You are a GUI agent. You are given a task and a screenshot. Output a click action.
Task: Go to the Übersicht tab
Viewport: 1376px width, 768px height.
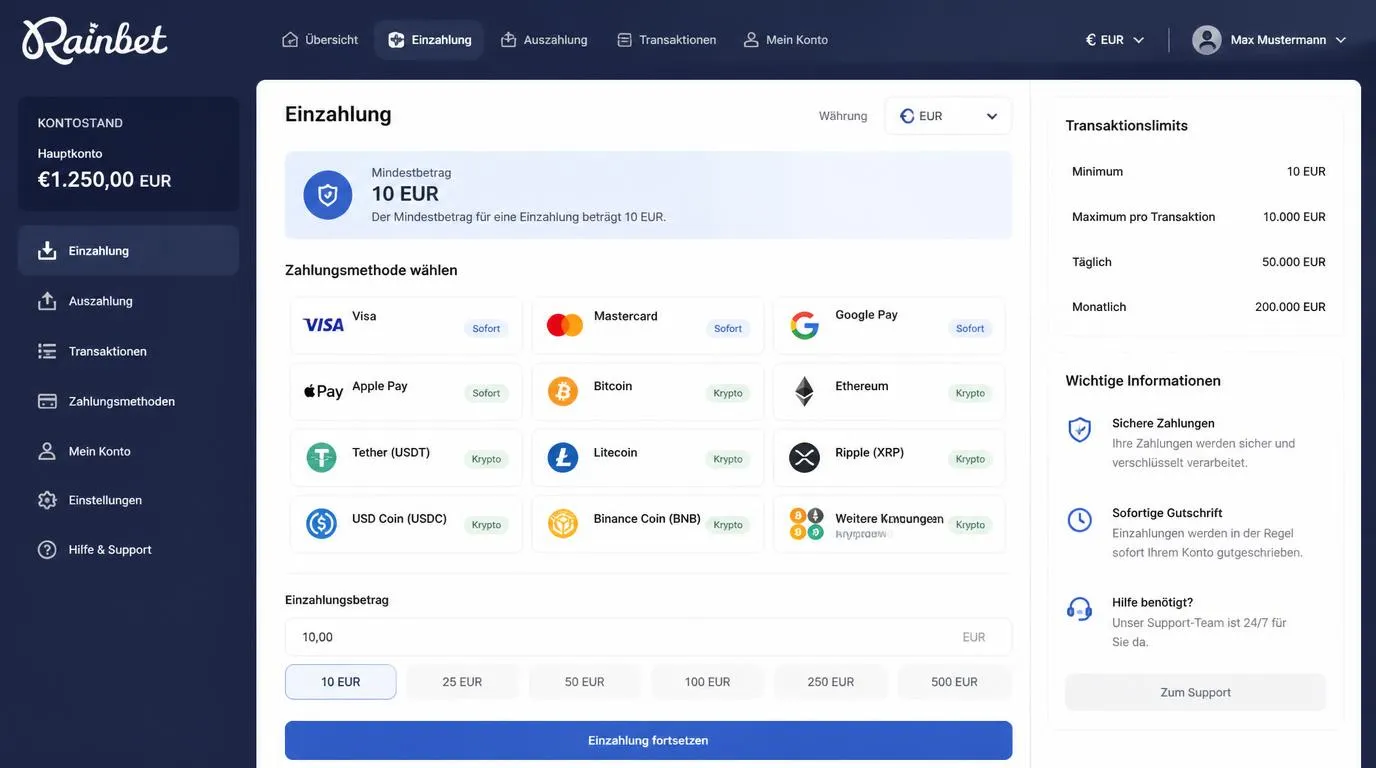click(320, 40)
